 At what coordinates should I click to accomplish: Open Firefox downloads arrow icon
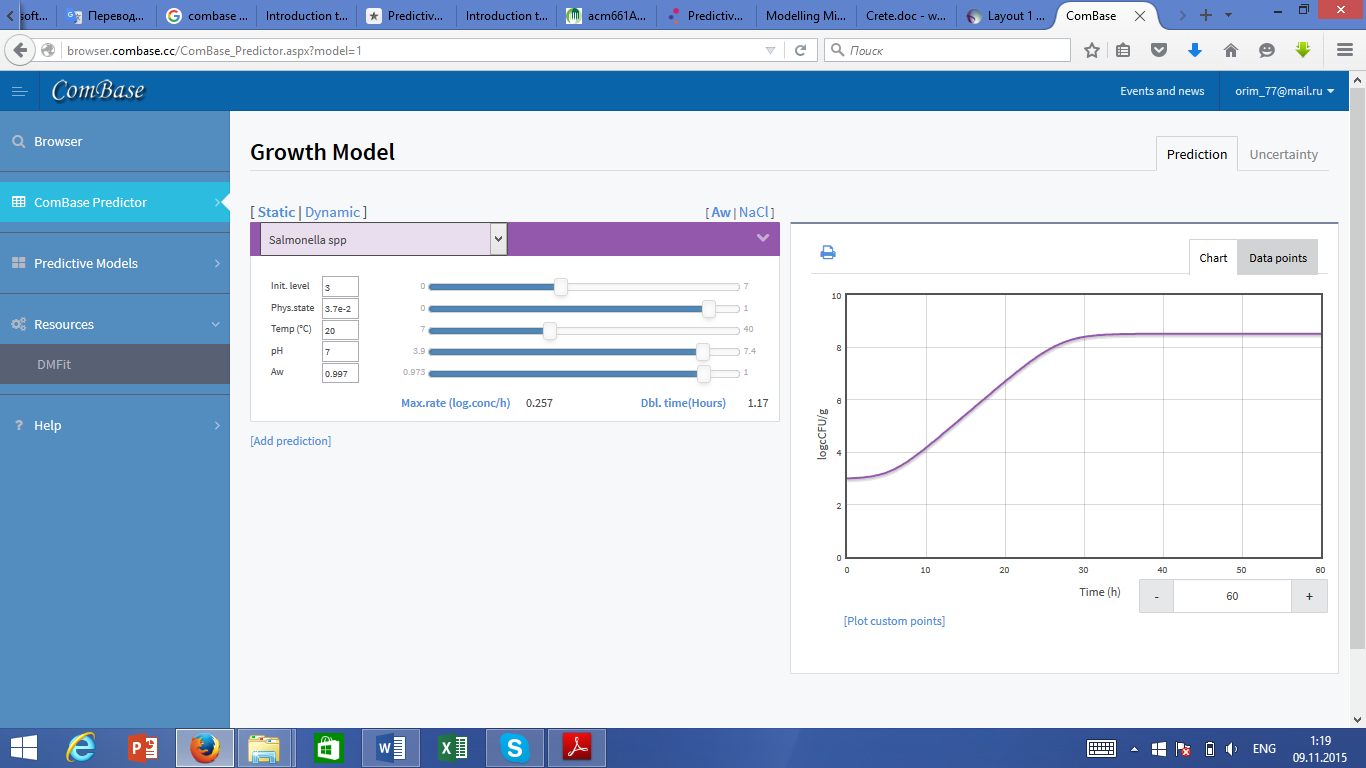[x=1194, y=50]
